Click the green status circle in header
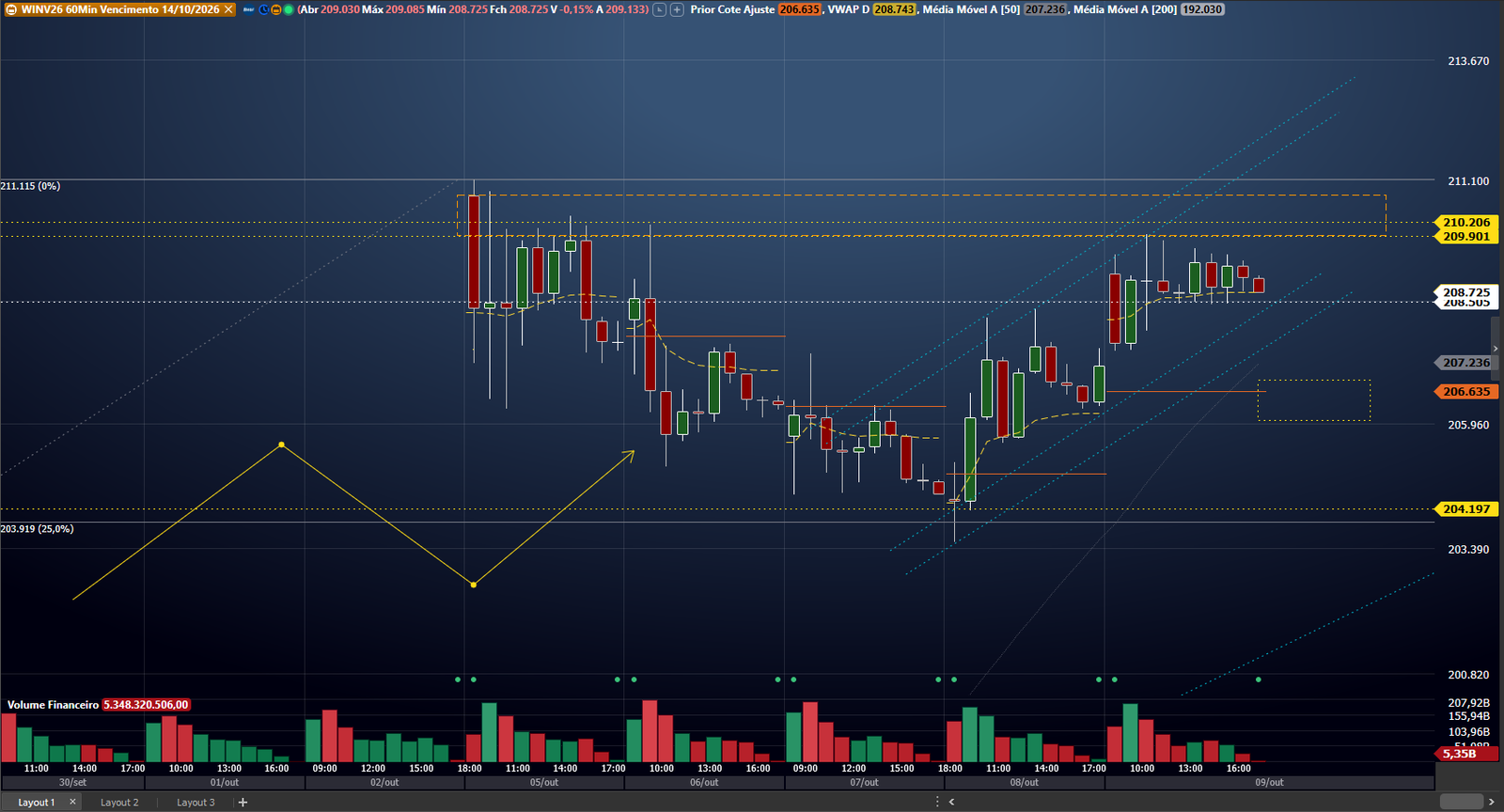Image resolution: width=1504 pixels, height=812 pixels. pos(289,9)
